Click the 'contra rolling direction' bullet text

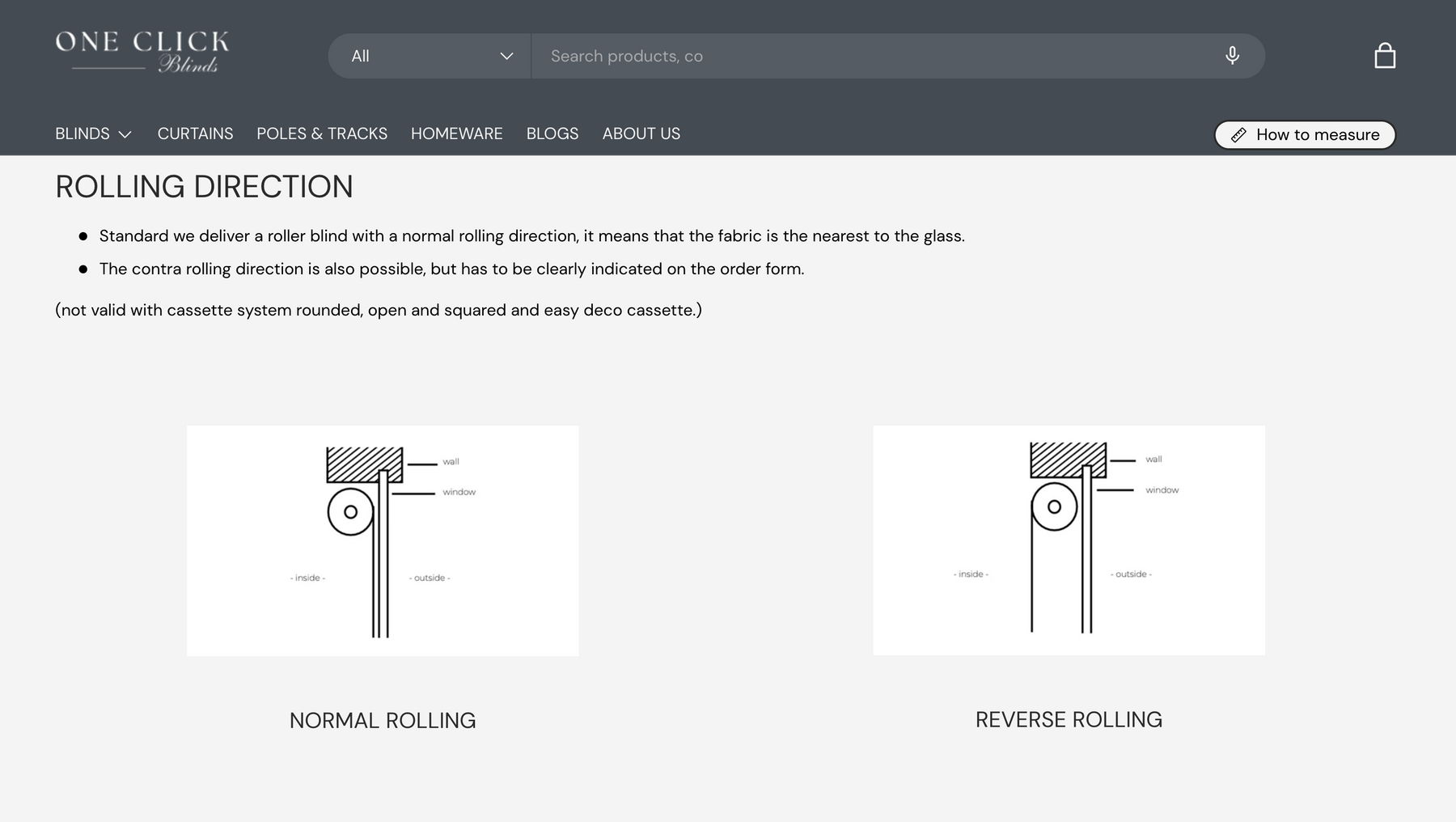(451, 269)
